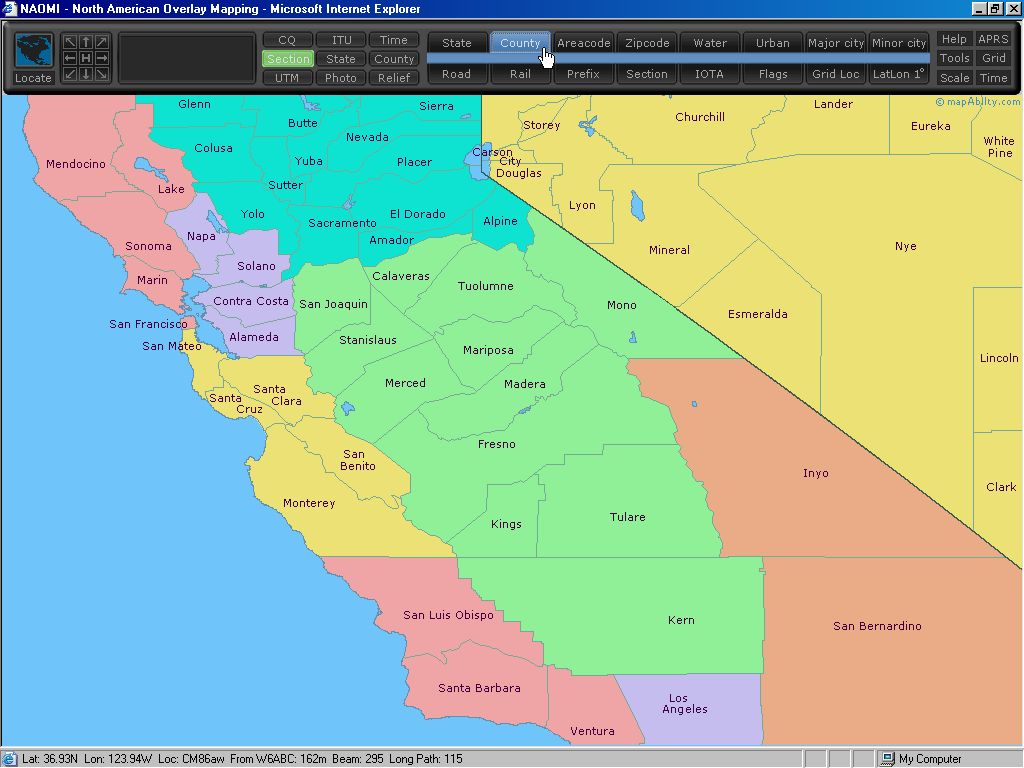1024x768 pixels.
Task: Select Time mode next to ITU
Action: [x=394, y=40]
